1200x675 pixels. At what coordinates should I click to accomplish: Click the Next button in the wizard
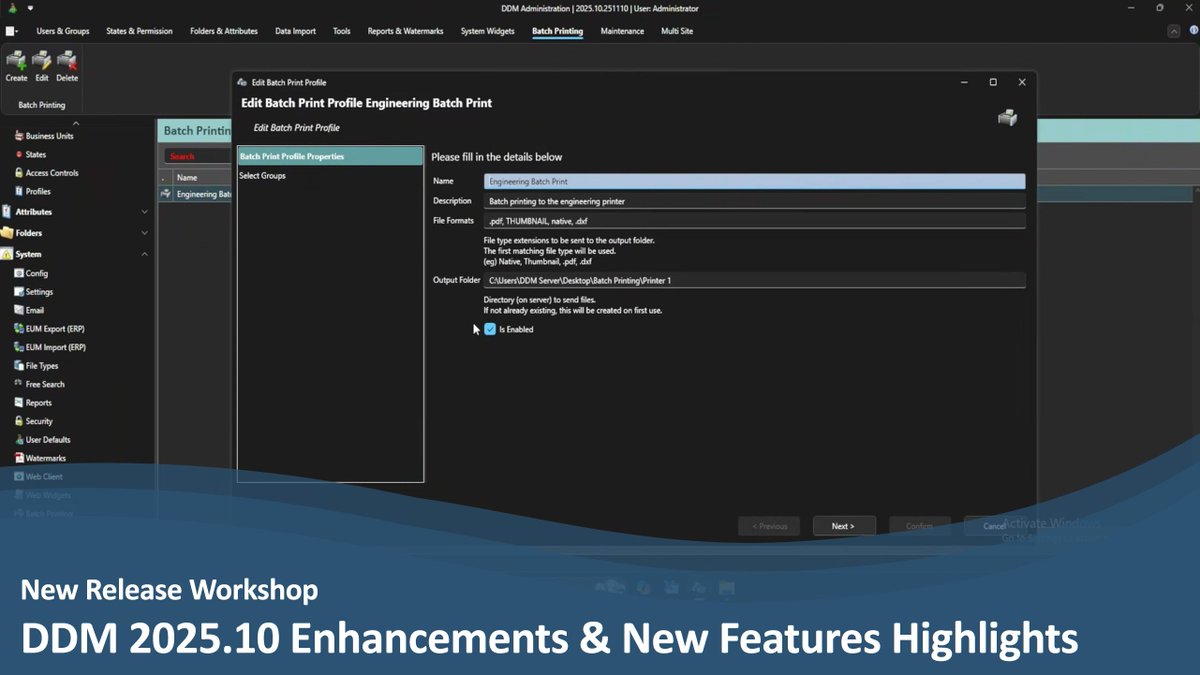click(844, 525)
